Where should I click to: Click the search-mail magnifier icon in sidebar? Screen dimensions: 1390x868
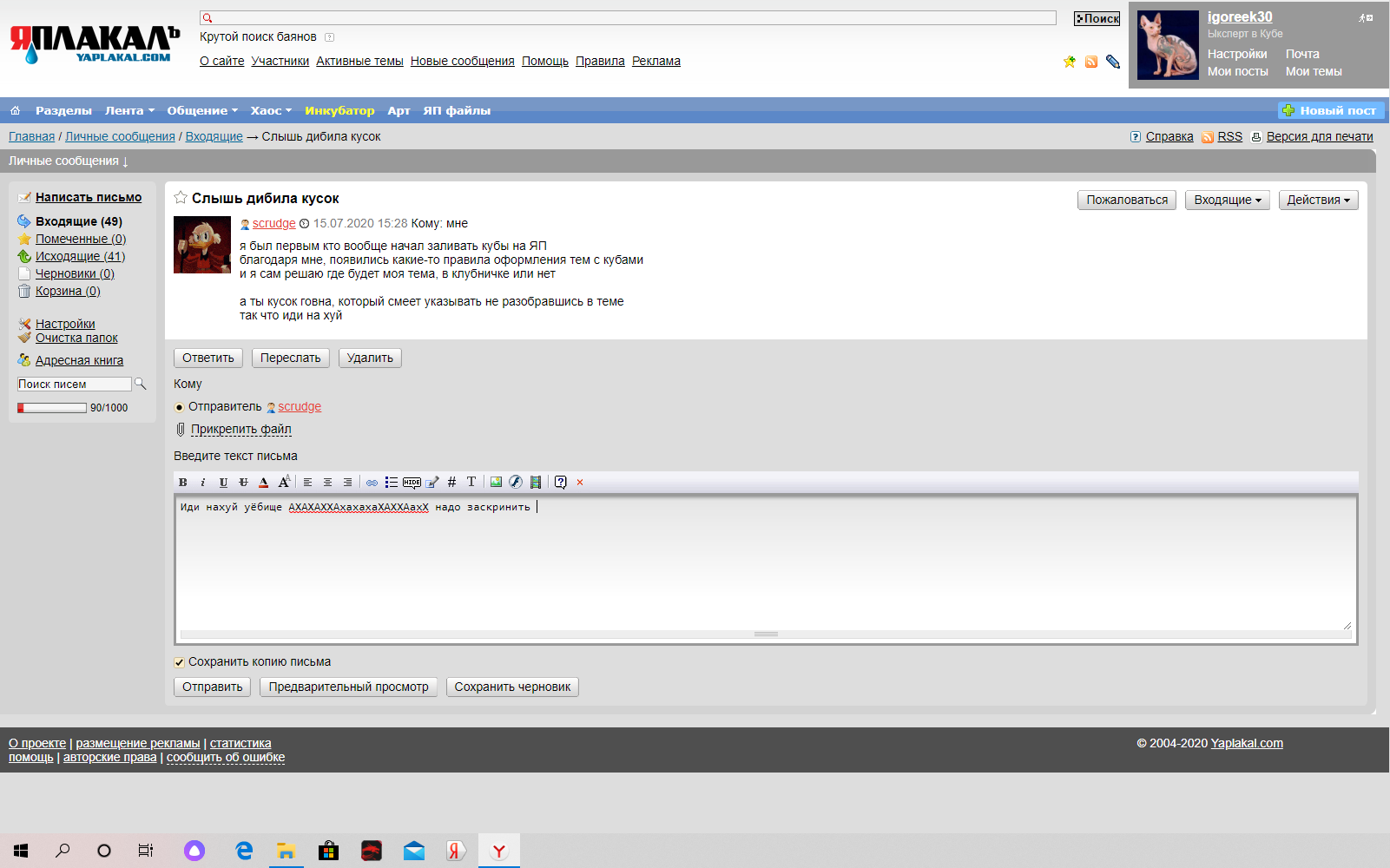pos(141,384)
